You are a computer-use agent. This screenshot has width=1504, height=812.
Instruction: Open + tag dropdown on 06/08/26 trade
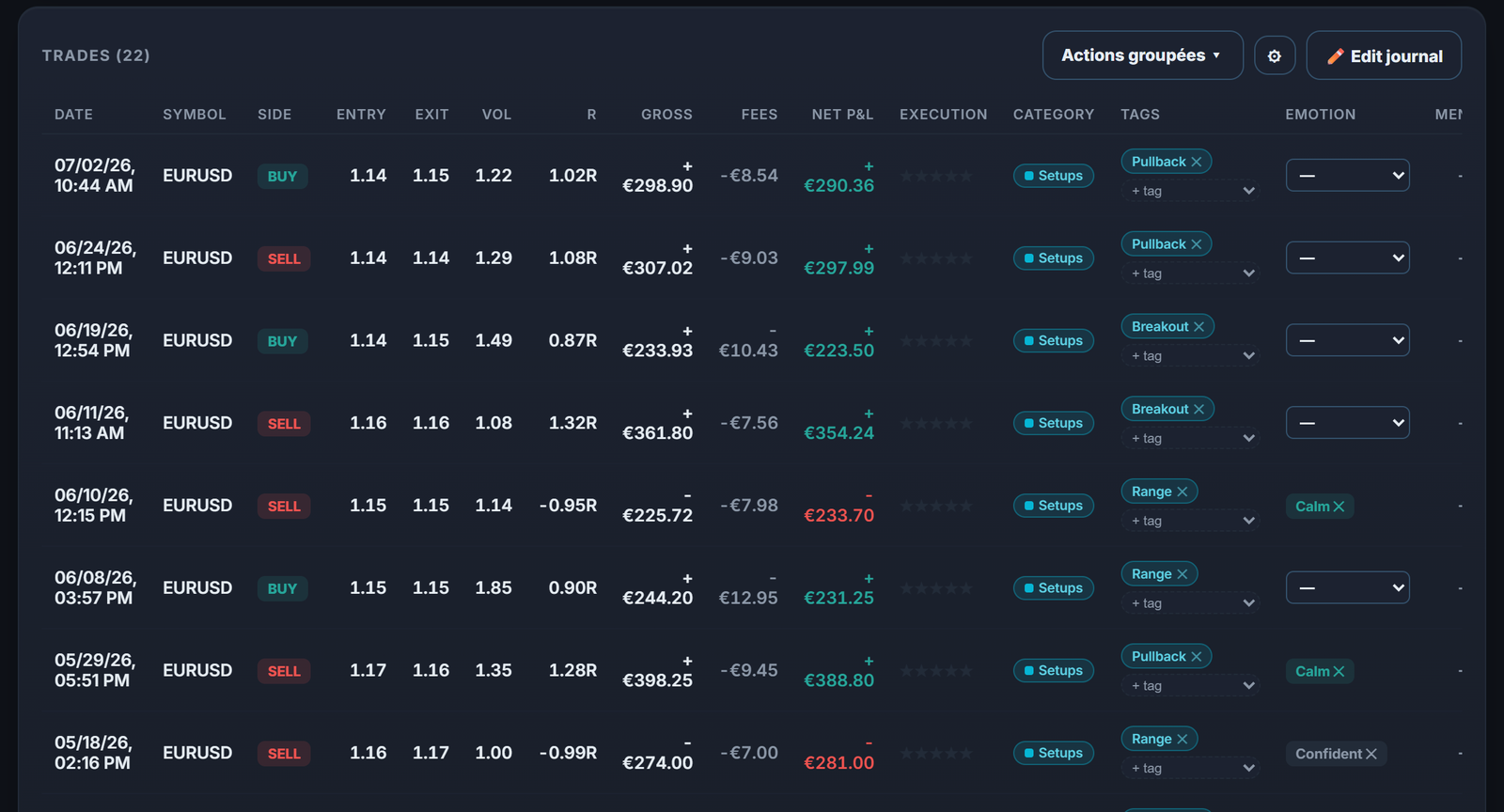tap(1191, 603)
